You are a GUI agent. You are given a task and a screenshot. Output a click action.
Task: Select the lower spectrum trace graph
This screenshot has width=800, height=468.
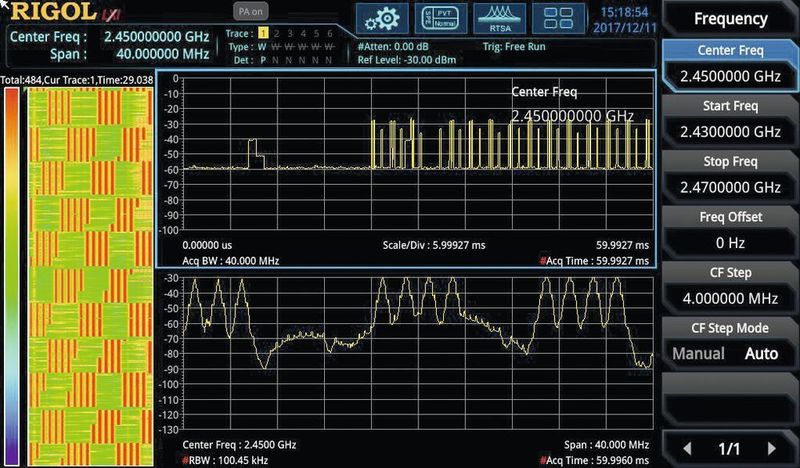[418, 353]
